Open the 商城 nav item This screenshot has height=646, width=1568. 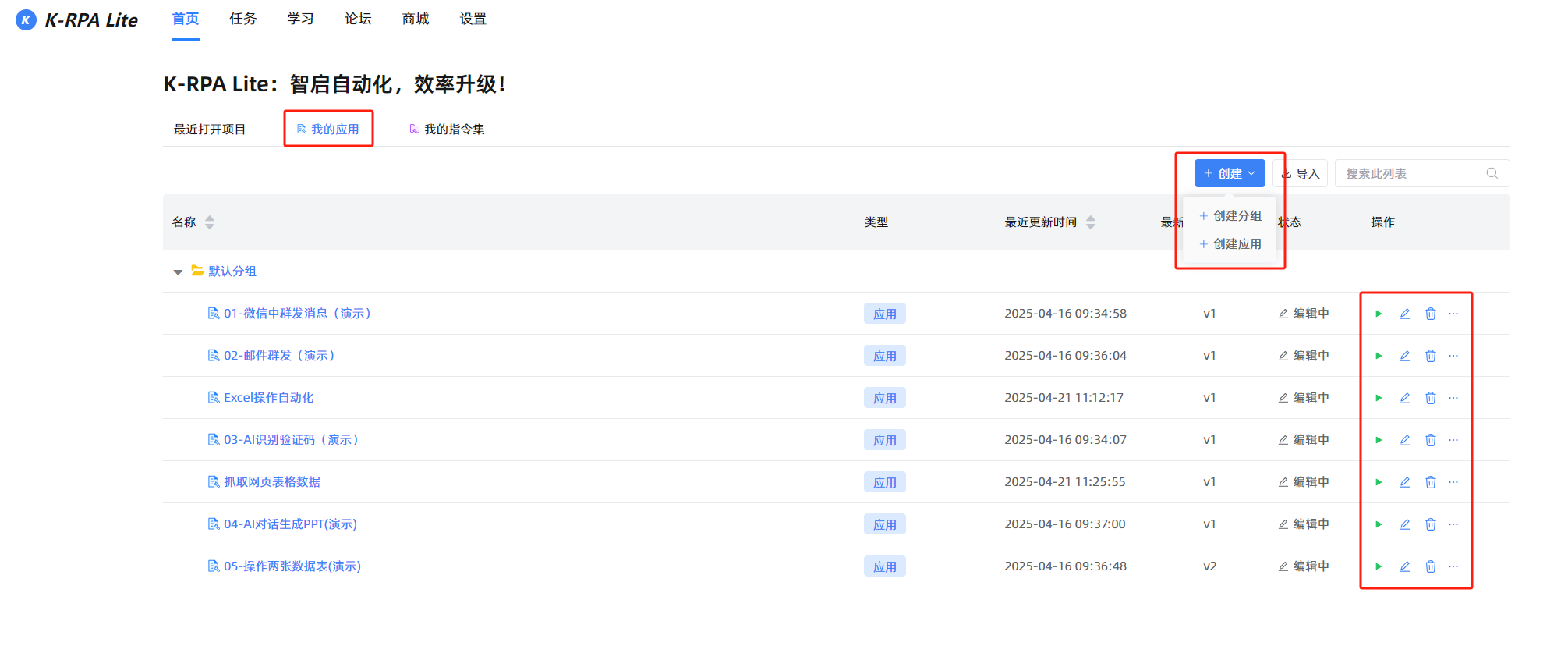click(416, 19)
